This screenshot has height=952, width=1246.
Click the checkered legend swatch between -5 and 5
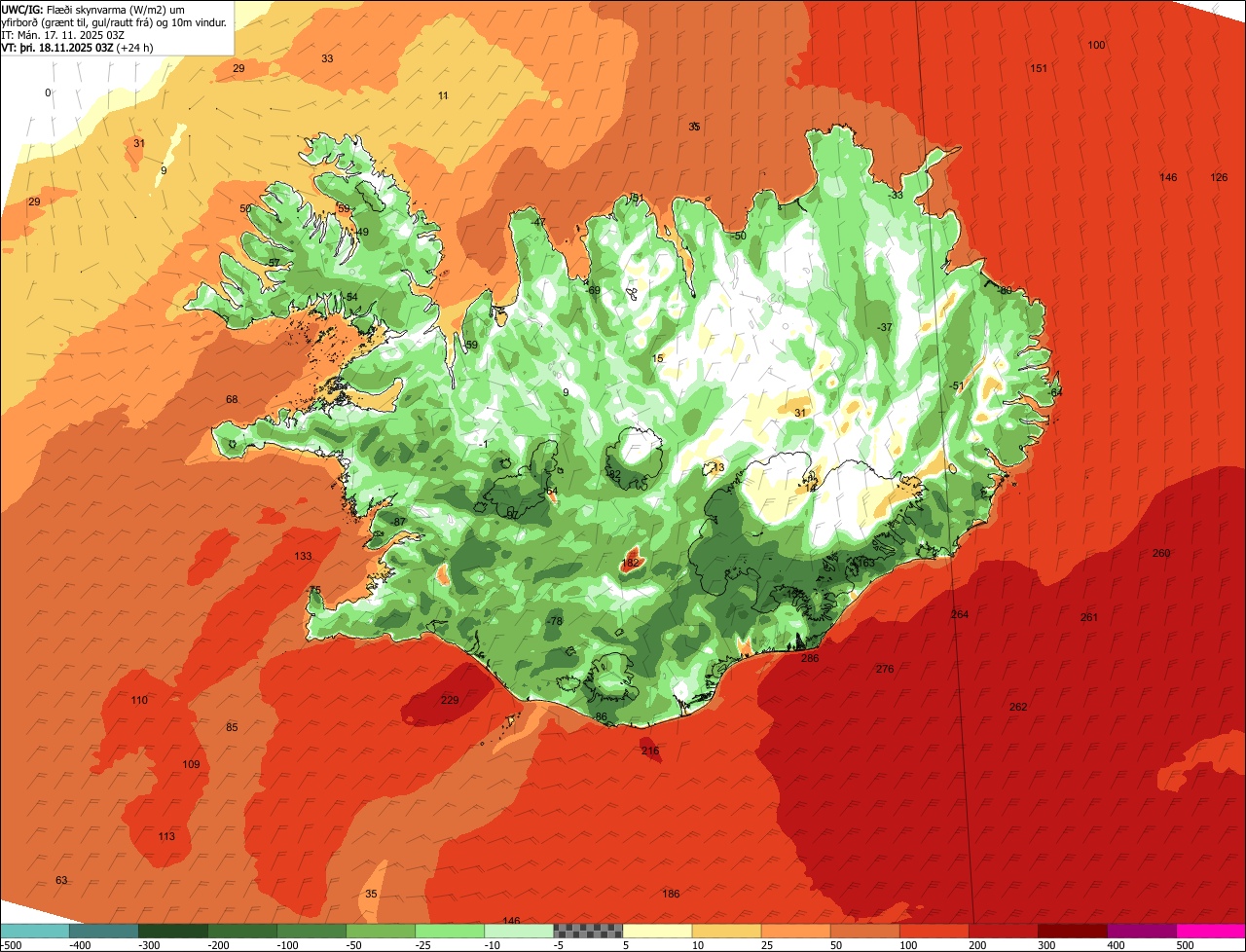(x=588, y=931)
